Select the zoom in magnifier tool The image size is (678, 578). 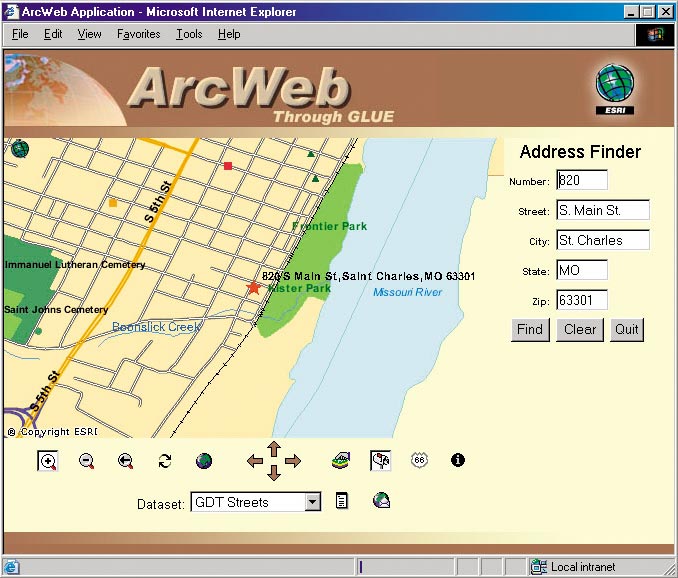(48, 461)
